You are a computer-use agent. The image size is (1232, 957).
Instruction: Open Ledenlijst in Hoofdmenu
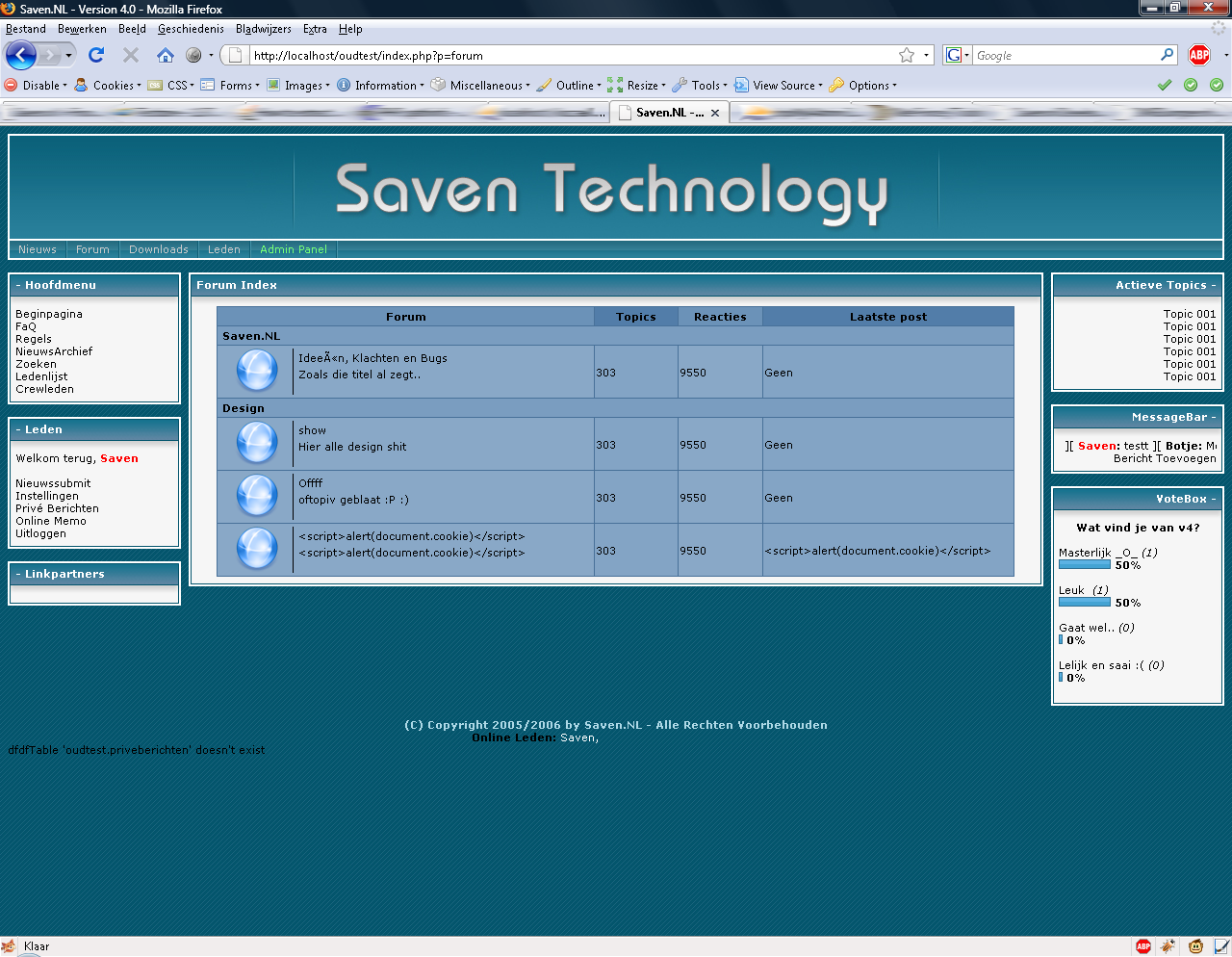41,376
